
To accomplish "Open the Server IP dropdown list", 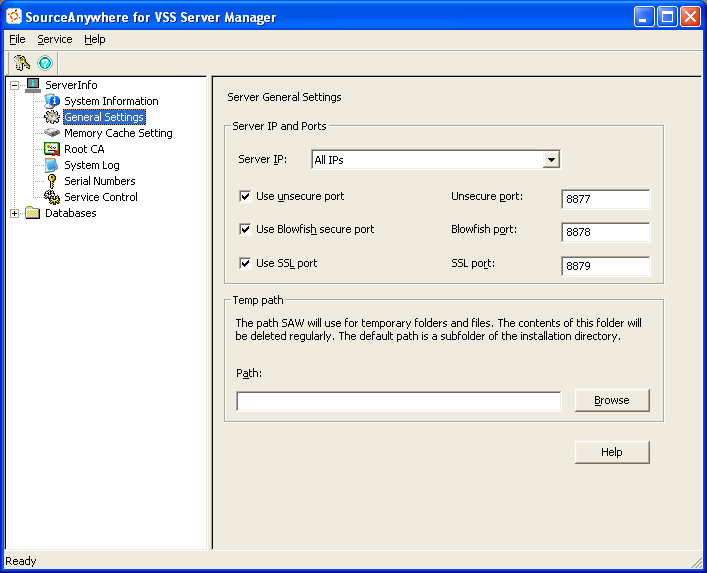I will point(550,160).
